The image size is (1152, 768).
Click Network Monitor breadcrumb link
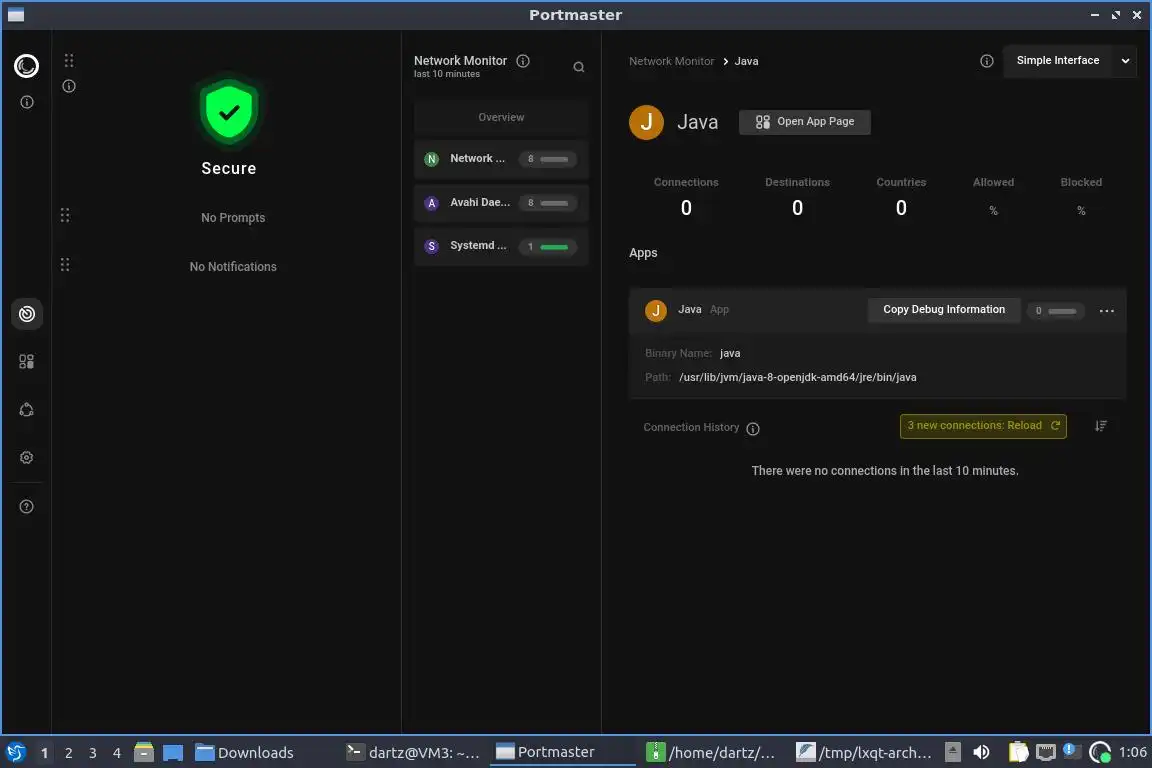[x=672, y=61]
